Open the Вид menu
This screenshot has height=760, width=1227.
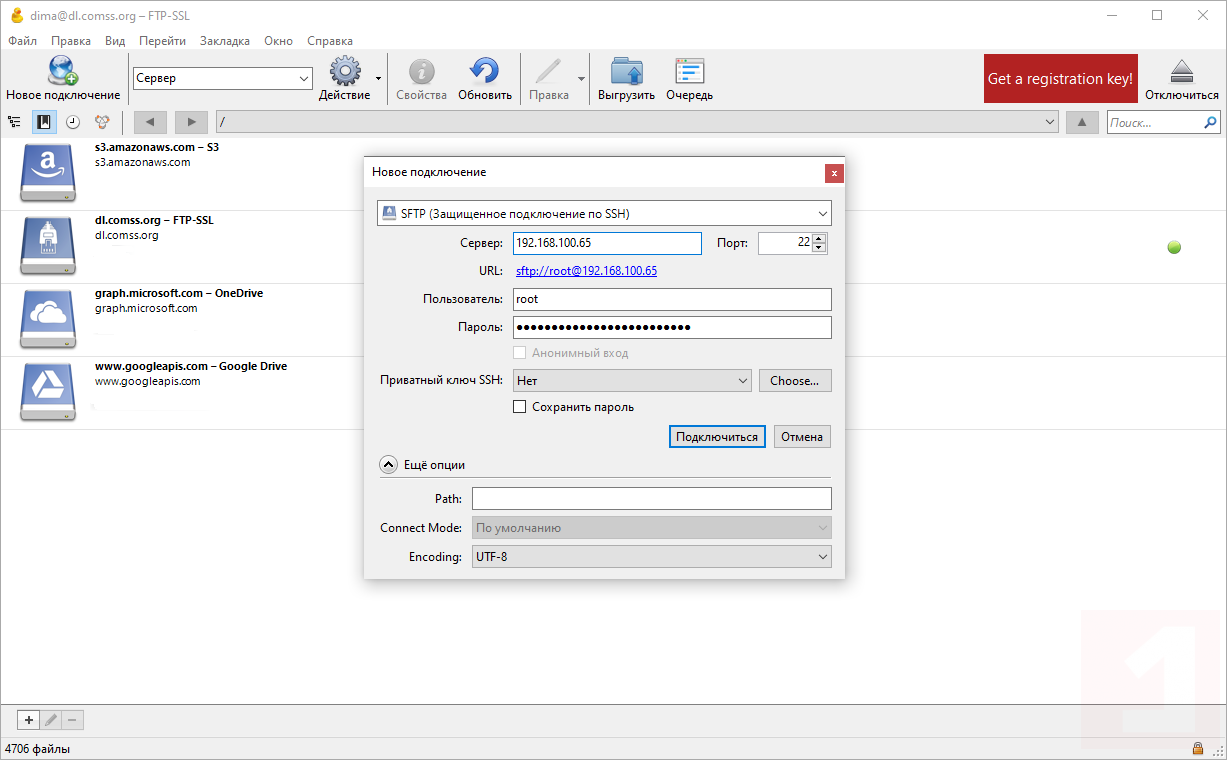(115, 41)
